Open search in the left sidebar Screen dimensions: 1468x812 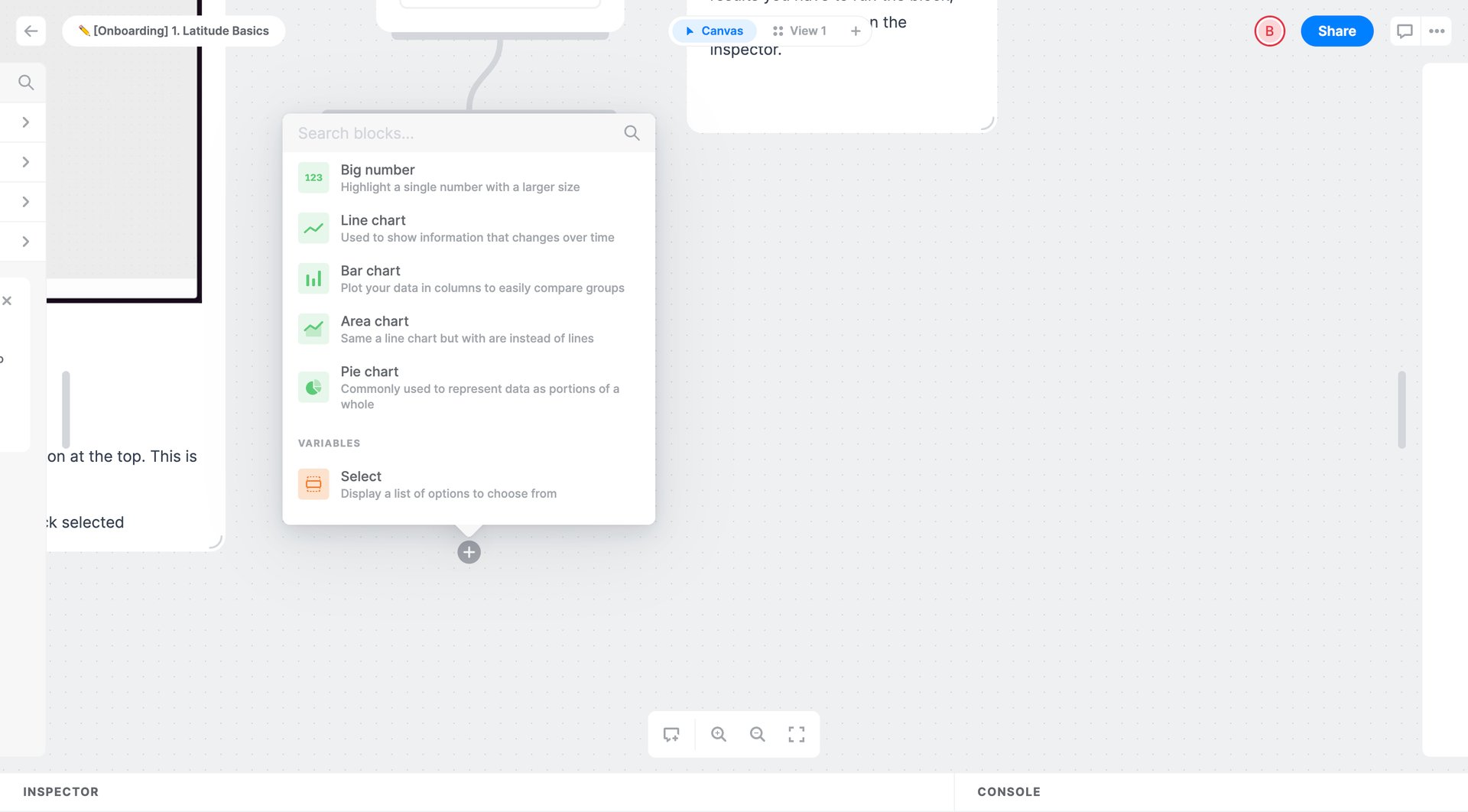click(x=26, y=82)
